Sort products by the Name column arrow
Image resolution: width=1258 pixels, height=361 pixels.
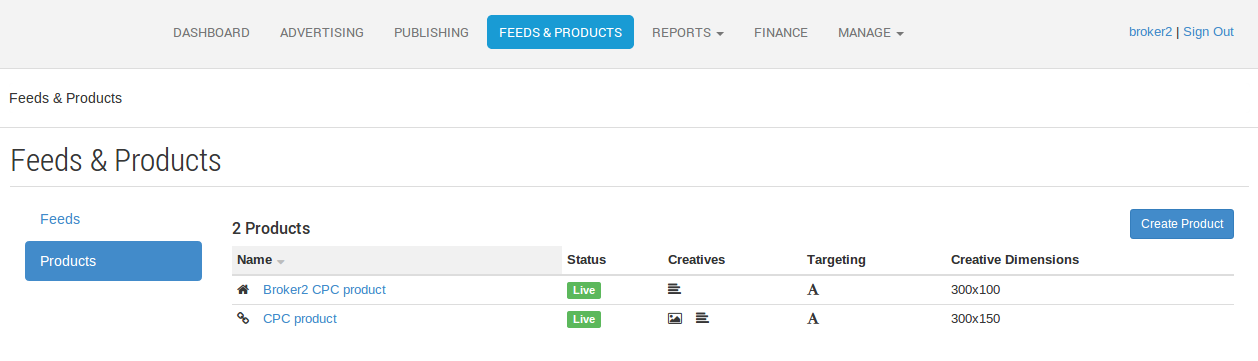click(x=281, y=261)
